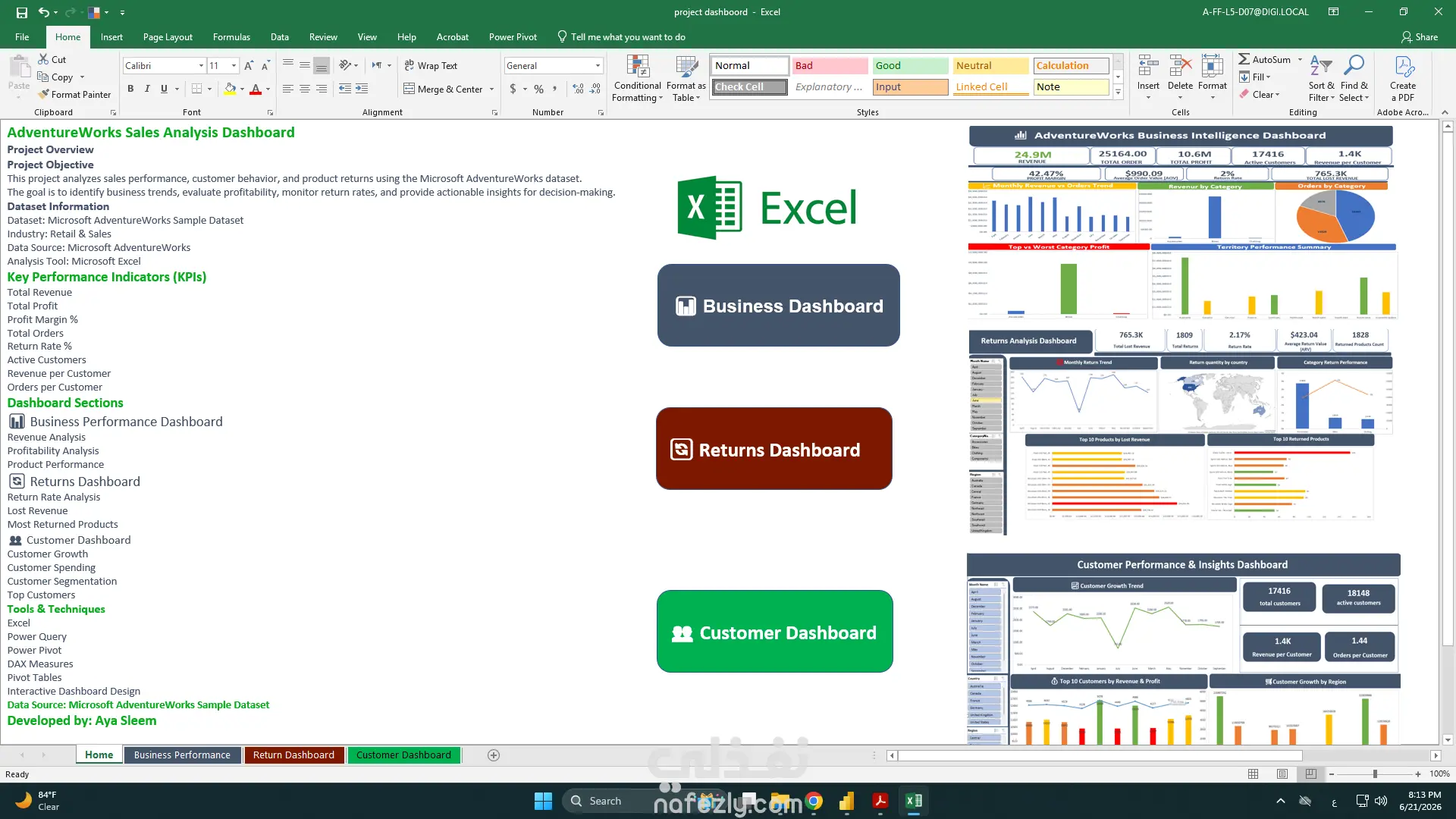Image resolution: width=1456 pixels, height=819 pixels.
Task: Click the Undo arrow icon
Action: (44, 12)
